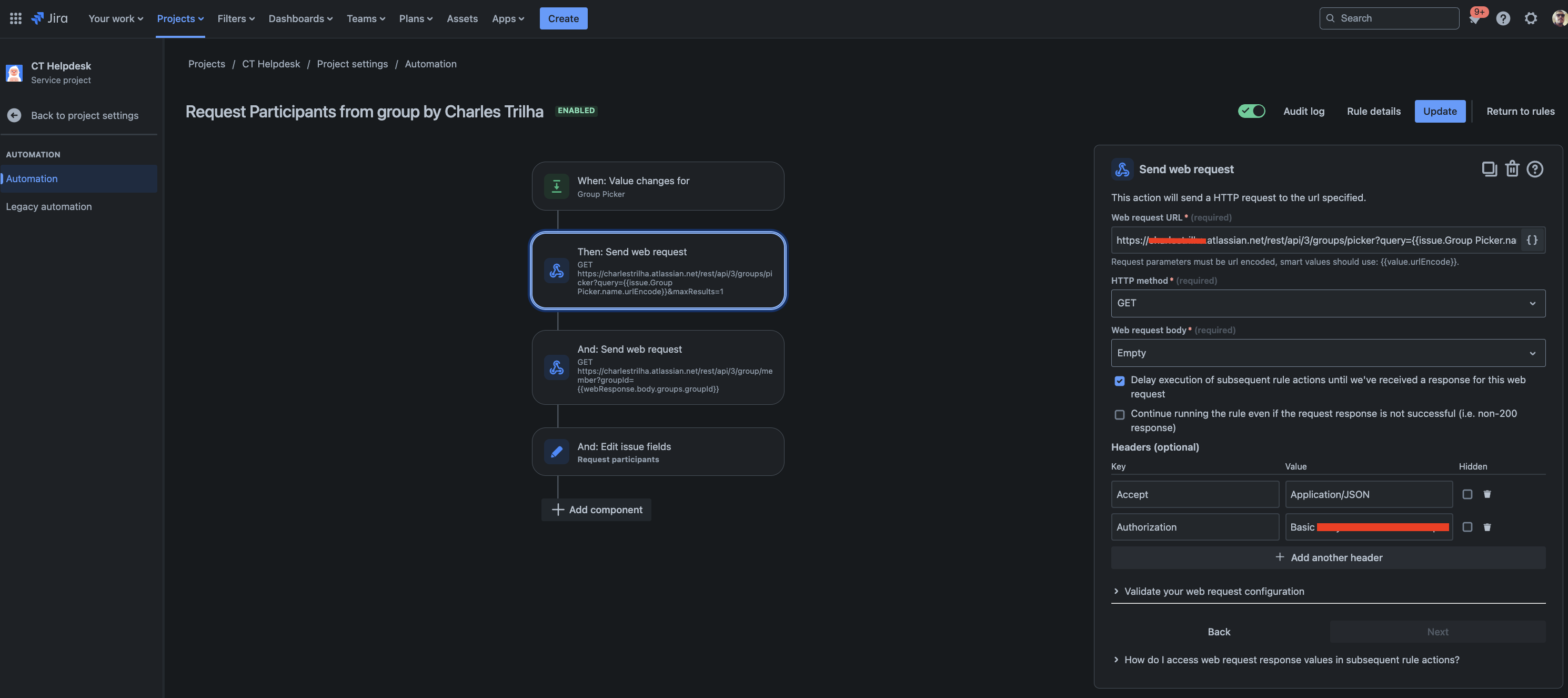Insert smart value with curly braces icon

click(x=1532, y=240)
